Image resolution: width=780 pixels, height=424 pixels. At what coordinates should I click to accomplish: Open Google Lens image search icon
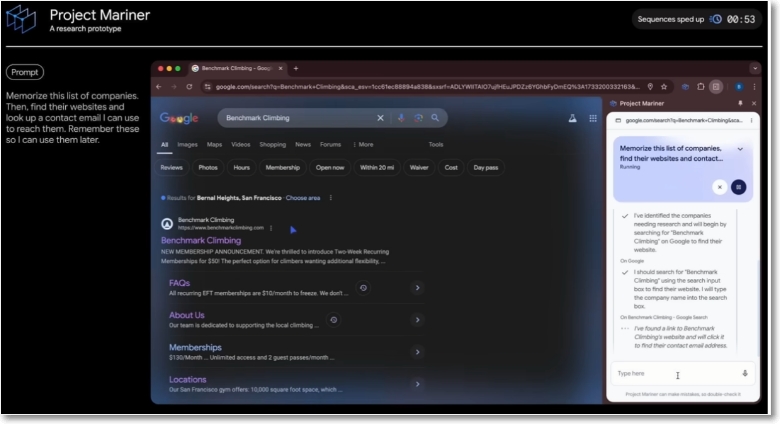point(418,118)
